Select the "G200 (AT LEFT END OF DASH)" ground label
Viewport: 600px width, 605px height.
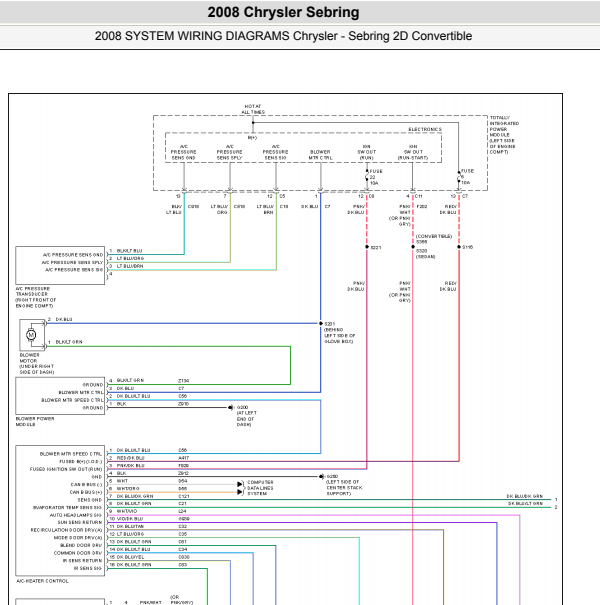pyautogui.click(x=247, y=416)
